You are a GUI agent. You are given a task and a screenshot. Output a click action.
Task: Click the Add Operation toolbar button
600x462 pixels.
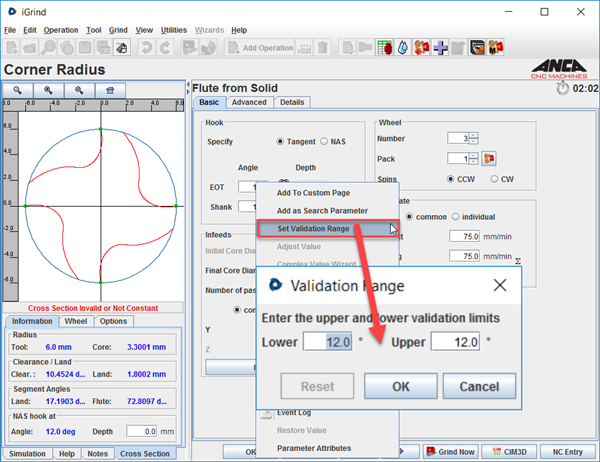[261, 47]
